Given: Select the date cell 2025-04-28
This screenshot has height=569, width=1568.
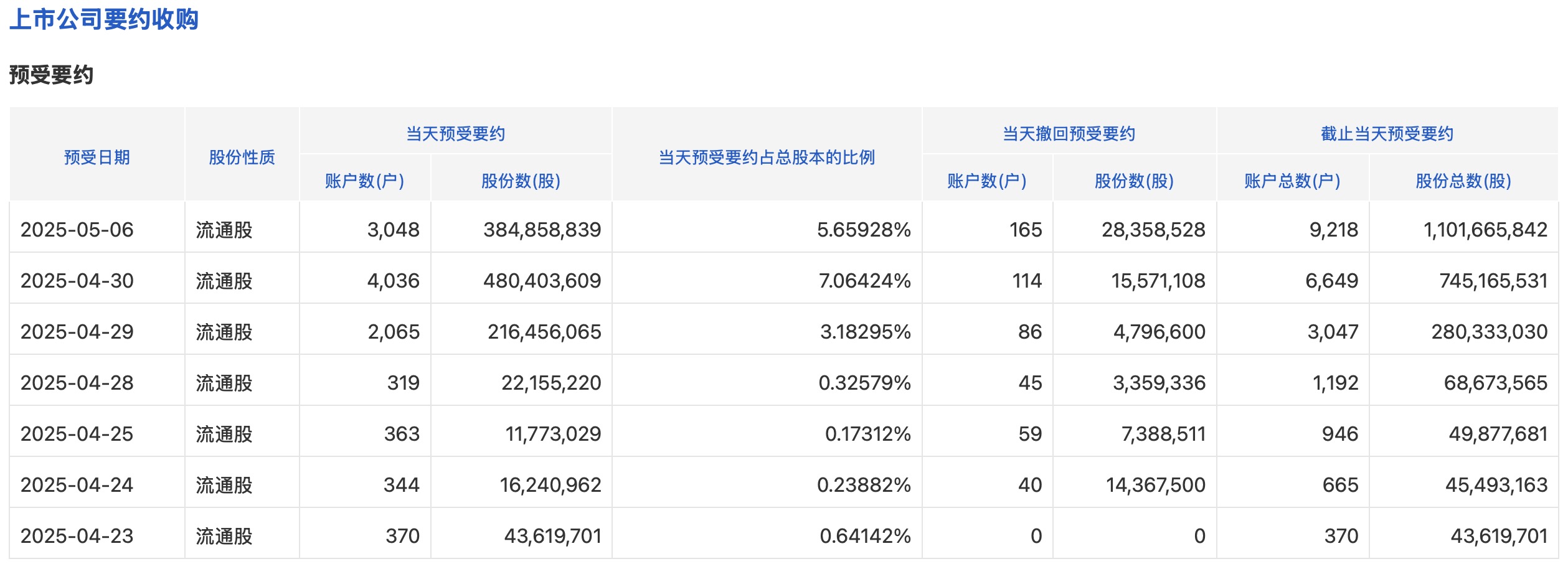Looking at the screenshot, I should [77, 383].
